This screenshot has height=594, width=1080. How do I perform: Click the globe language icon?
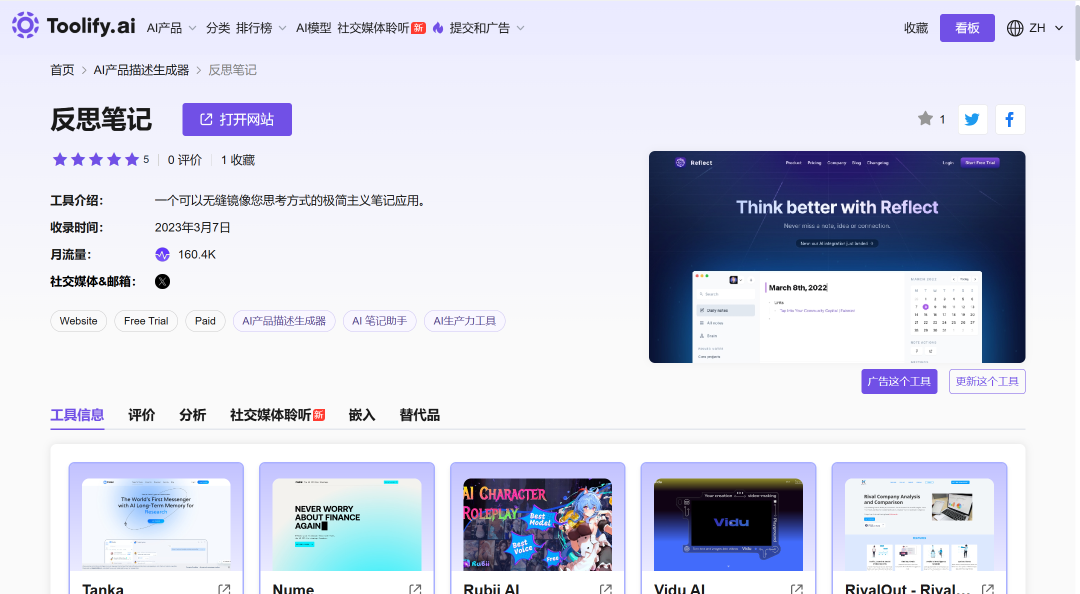click(x=1015, y=28)
